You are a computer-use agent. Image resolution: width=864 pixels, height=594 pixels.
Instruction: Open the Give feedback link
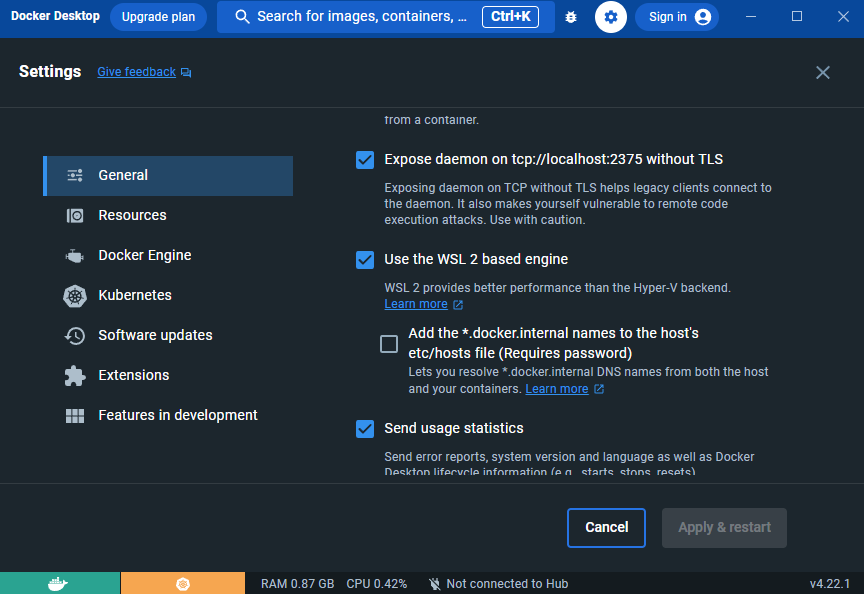(137, 72)
